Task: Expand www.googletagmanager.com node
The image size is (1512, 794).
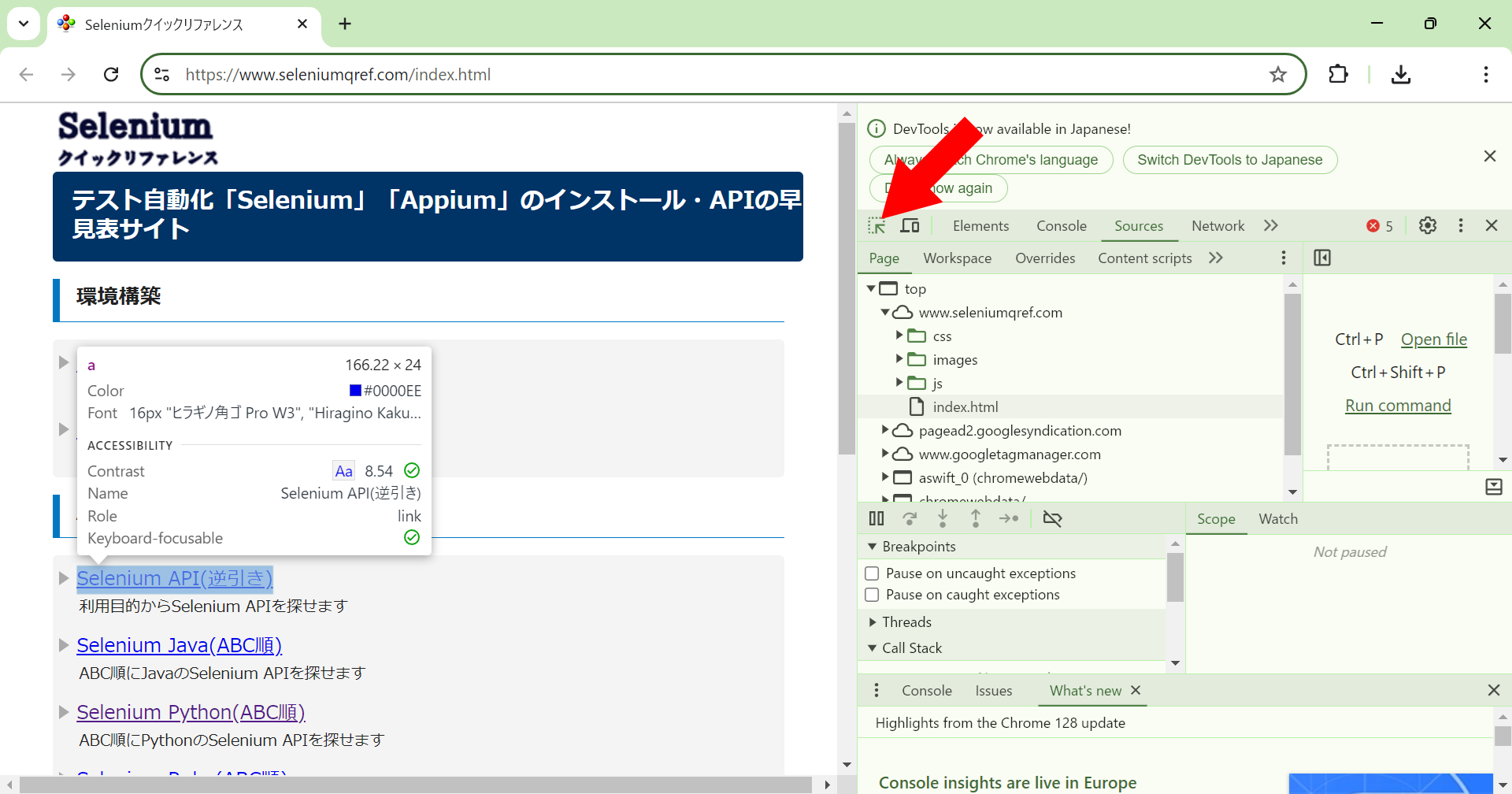Action: tap(886, 454)
